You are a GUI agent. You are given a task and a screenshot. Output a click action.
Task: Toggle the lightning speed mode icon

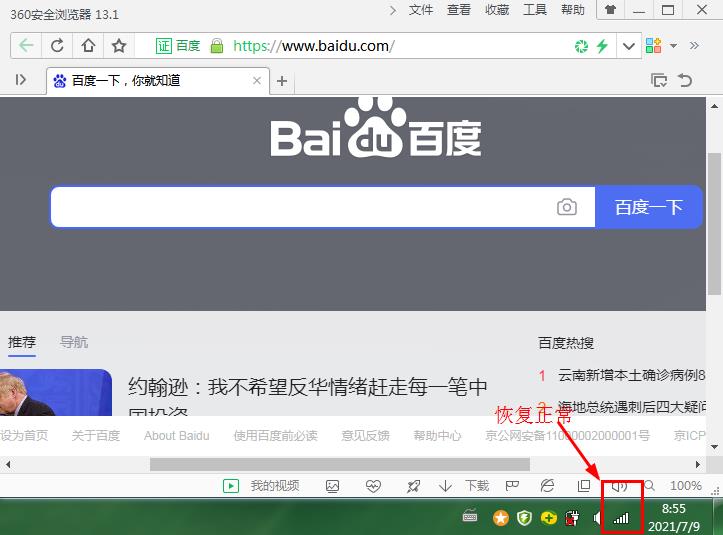click(602, 46)
